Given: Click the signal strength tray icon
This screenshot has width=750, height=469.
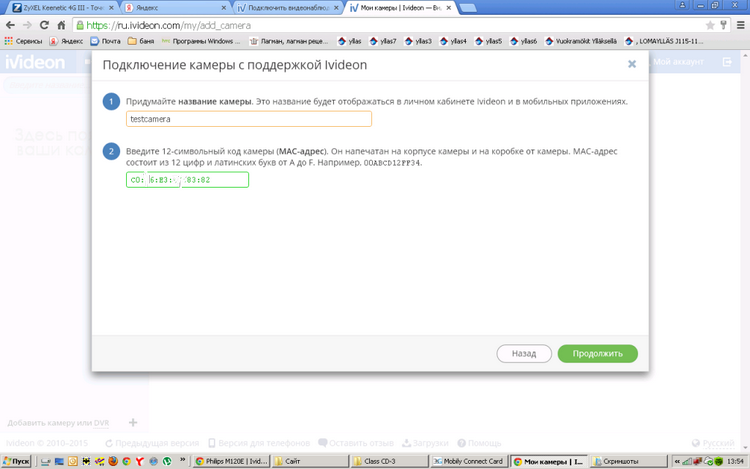Looking at the screenshot, I should tap(687, 461).
